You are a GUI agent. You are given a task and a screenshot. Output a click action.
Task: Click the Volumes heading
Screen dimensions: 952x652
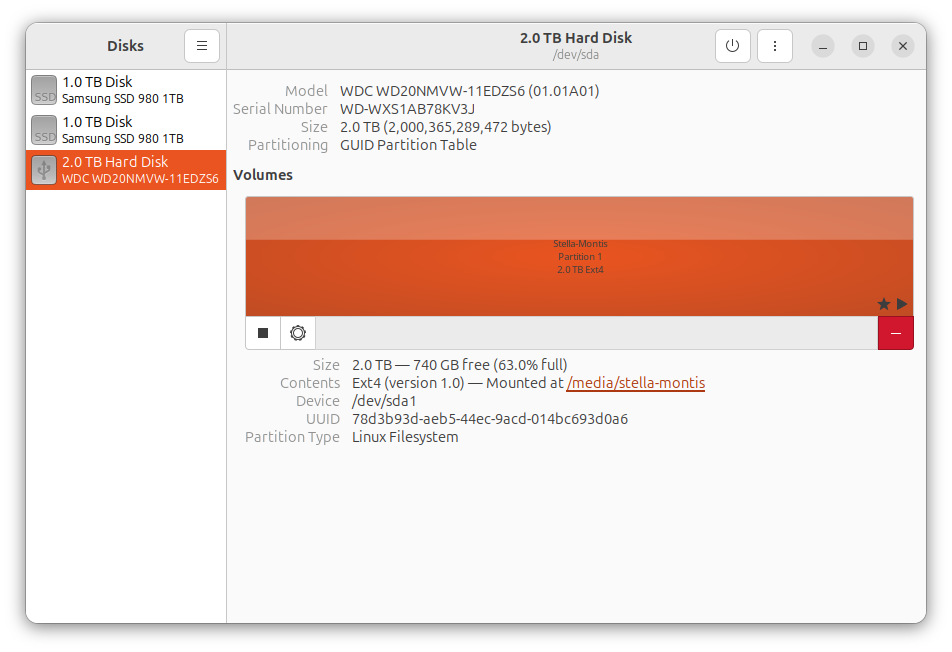coord(263,175)
